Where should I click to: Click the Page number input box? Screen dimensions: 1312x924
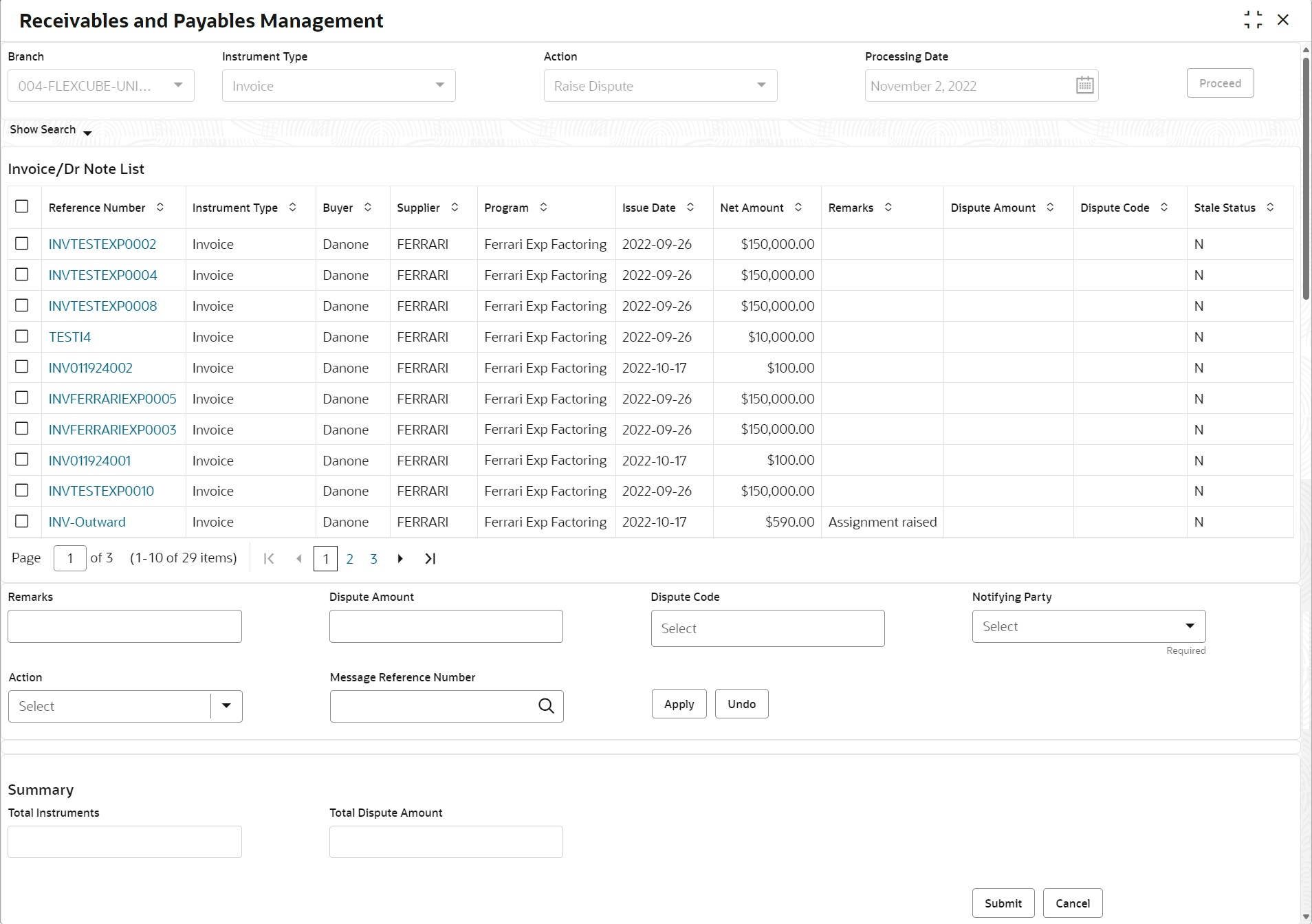coord(69,558)
